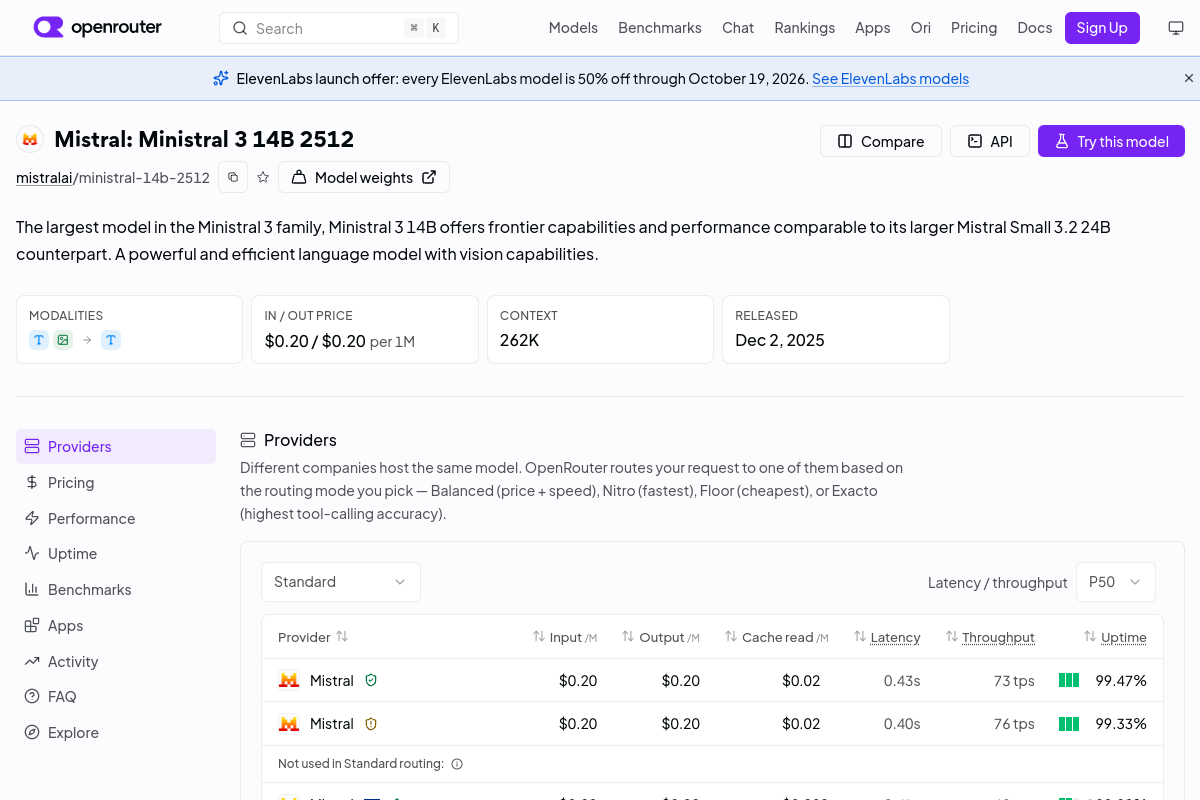
Task: Dismiss the ElevenLabs launch offer banner
Action: click(x=1189, y=78)
